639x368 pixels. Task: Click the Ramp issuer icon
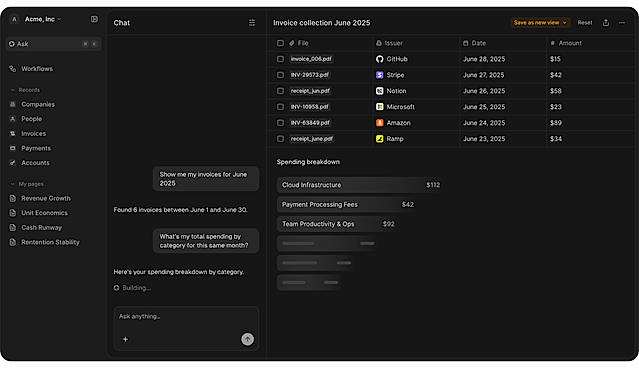coord(379,139)
